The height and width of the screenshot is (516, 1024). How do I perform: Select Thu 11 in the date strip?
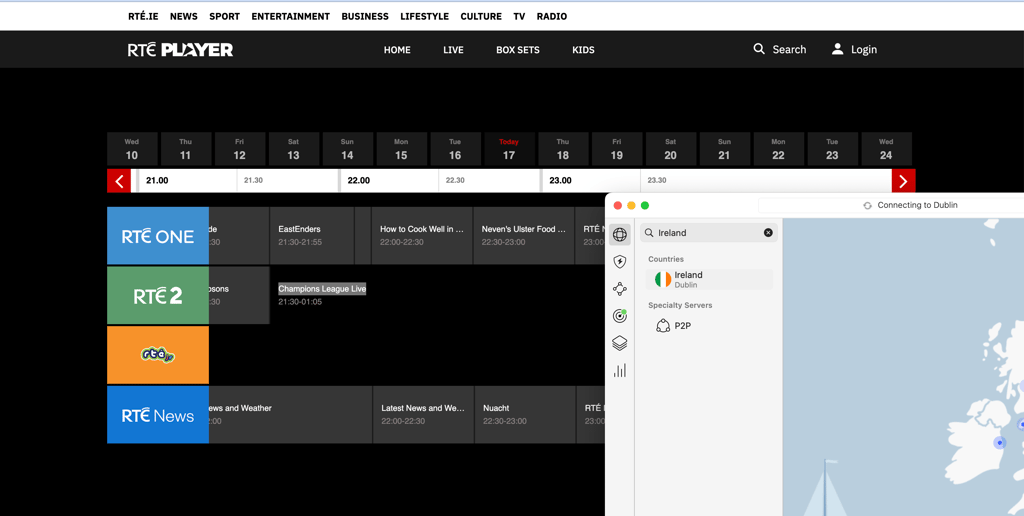(x=185, y=149)
